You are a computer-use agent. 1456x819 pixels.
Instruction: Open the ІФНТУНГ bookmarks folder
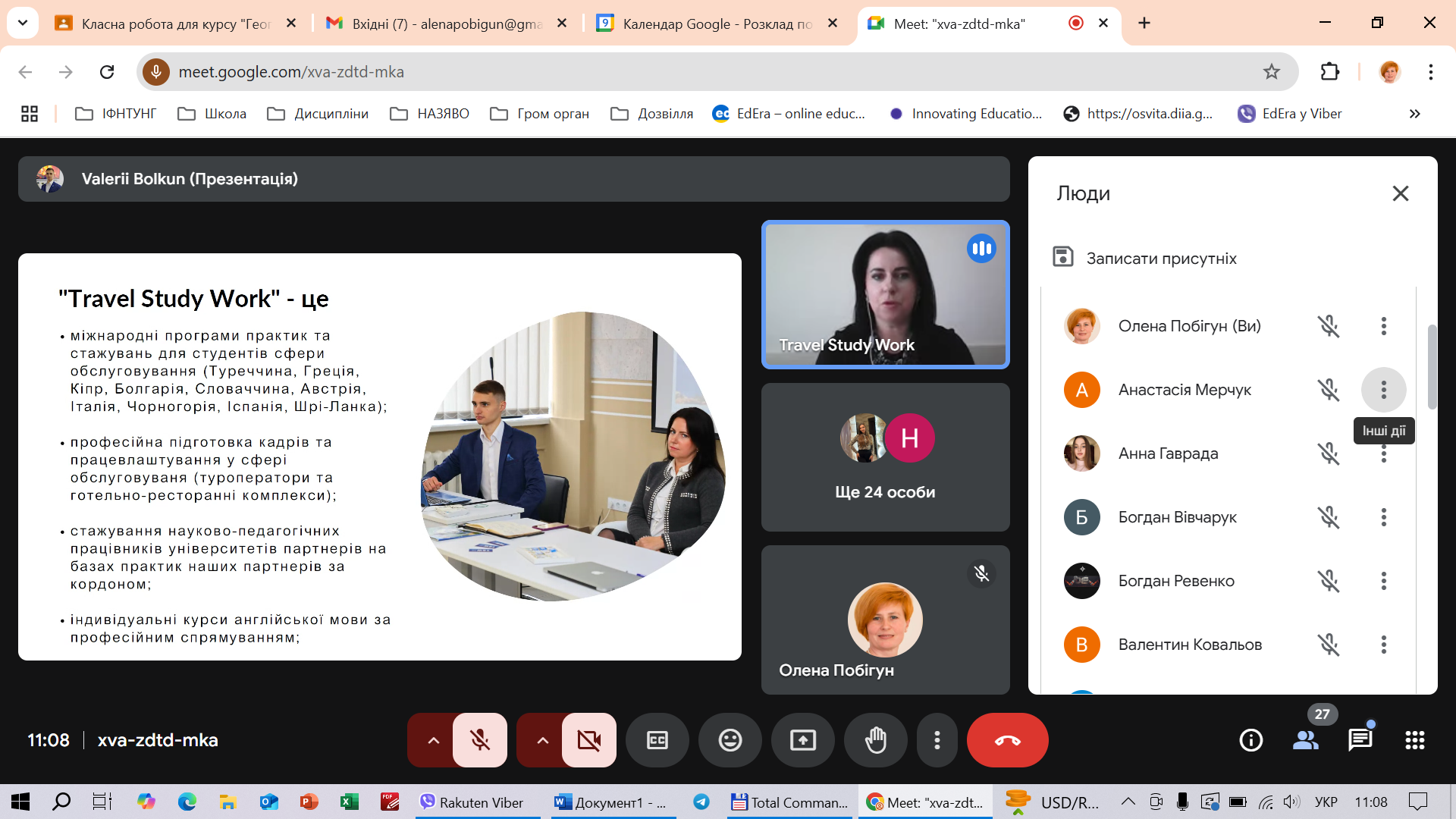coord(116,114)
